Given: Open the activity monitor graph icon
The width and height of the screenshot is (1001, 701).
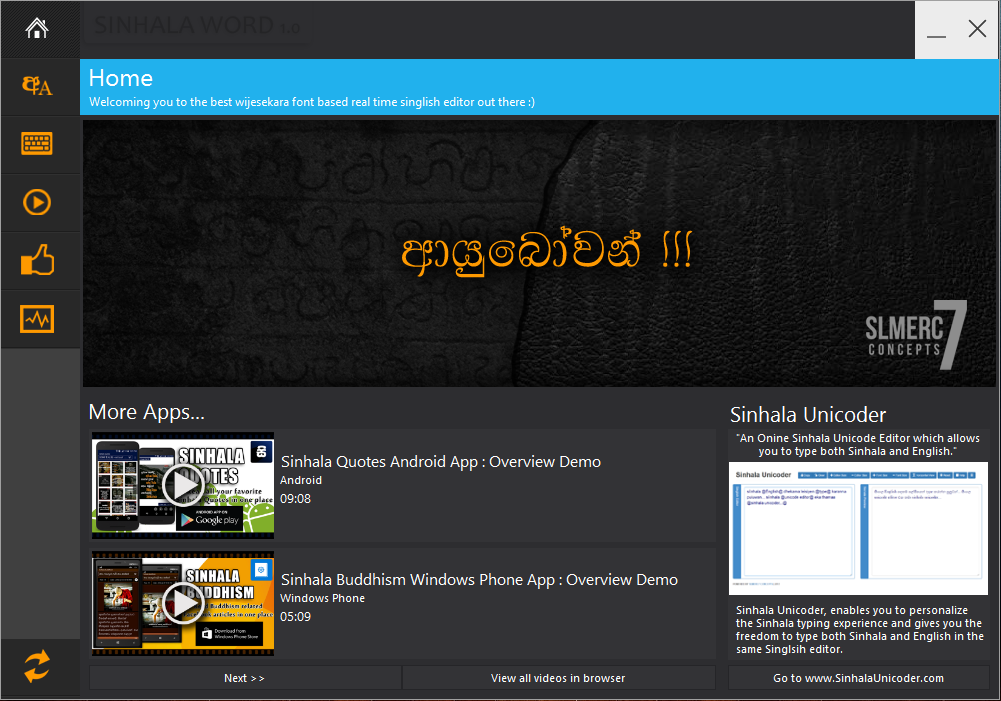Looking at the screenshot, I should coord(37,319).
